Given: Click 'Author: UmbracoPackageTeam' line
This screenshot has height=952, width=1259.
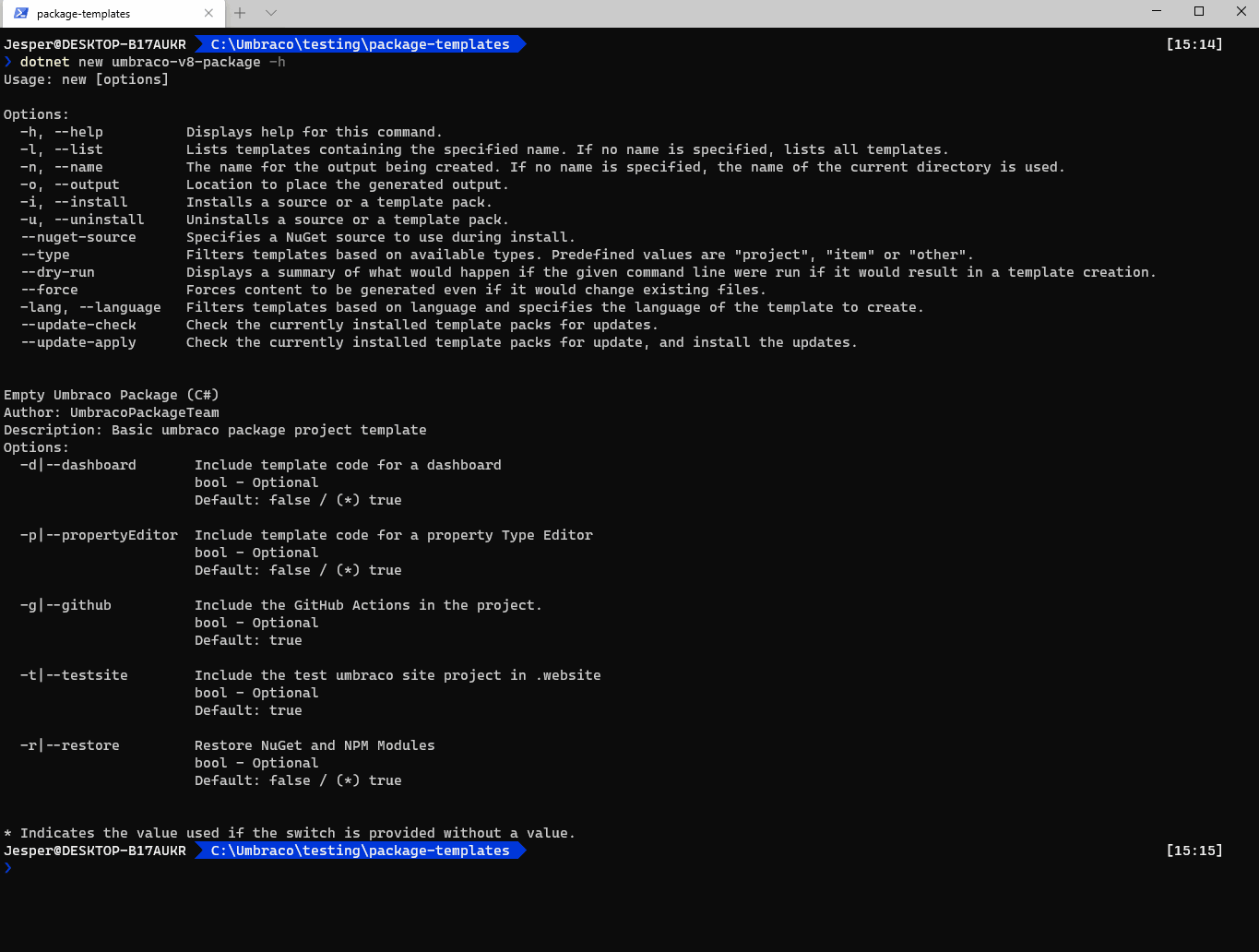Looking at the screenshot, I should (112, 412).
